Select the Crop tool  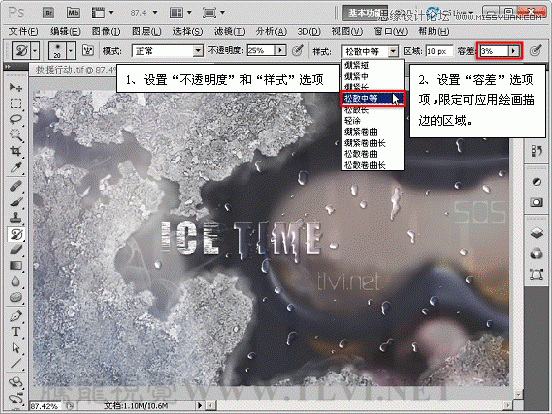15,151
